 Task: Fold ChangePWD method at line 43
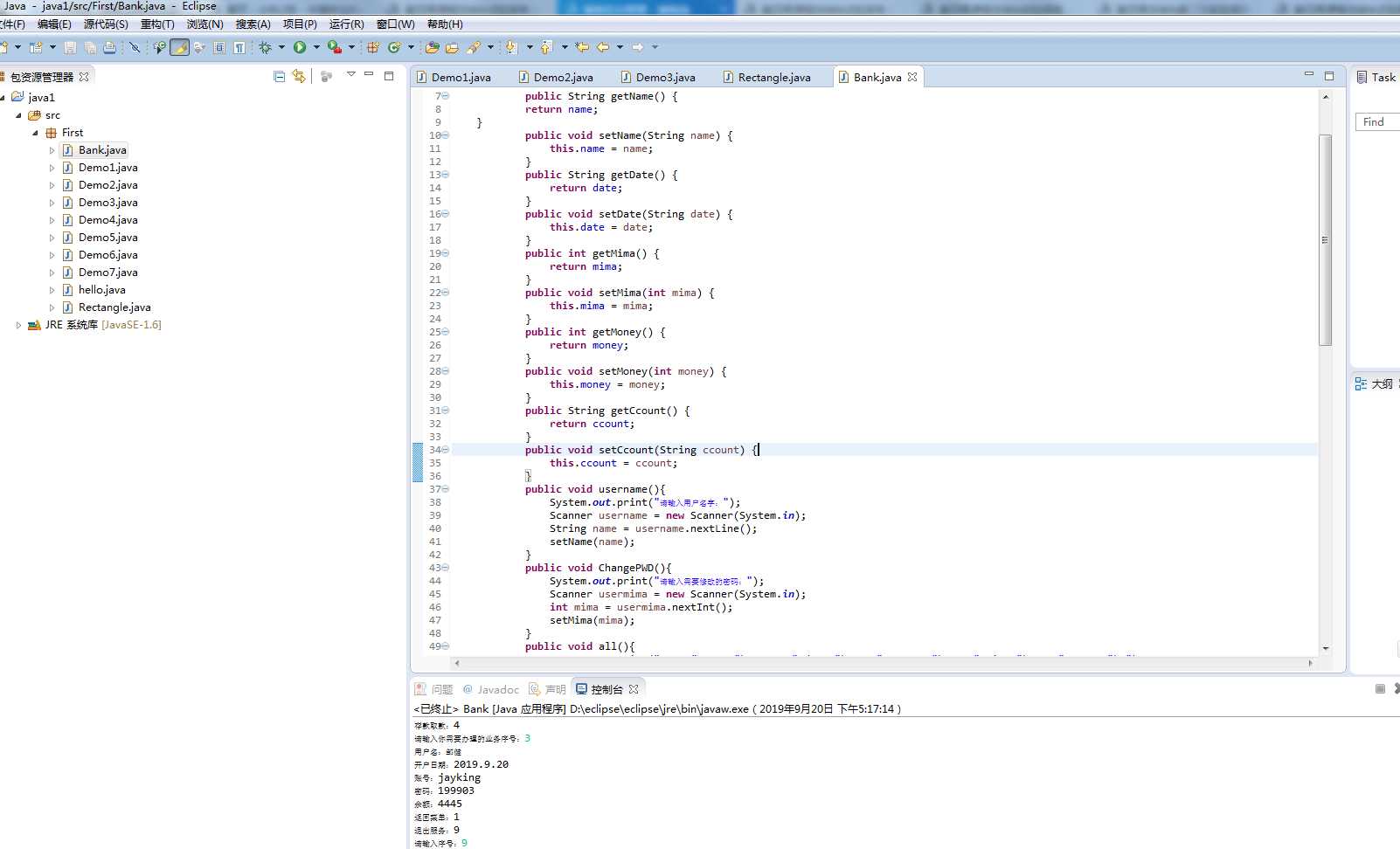coord(446,568)
